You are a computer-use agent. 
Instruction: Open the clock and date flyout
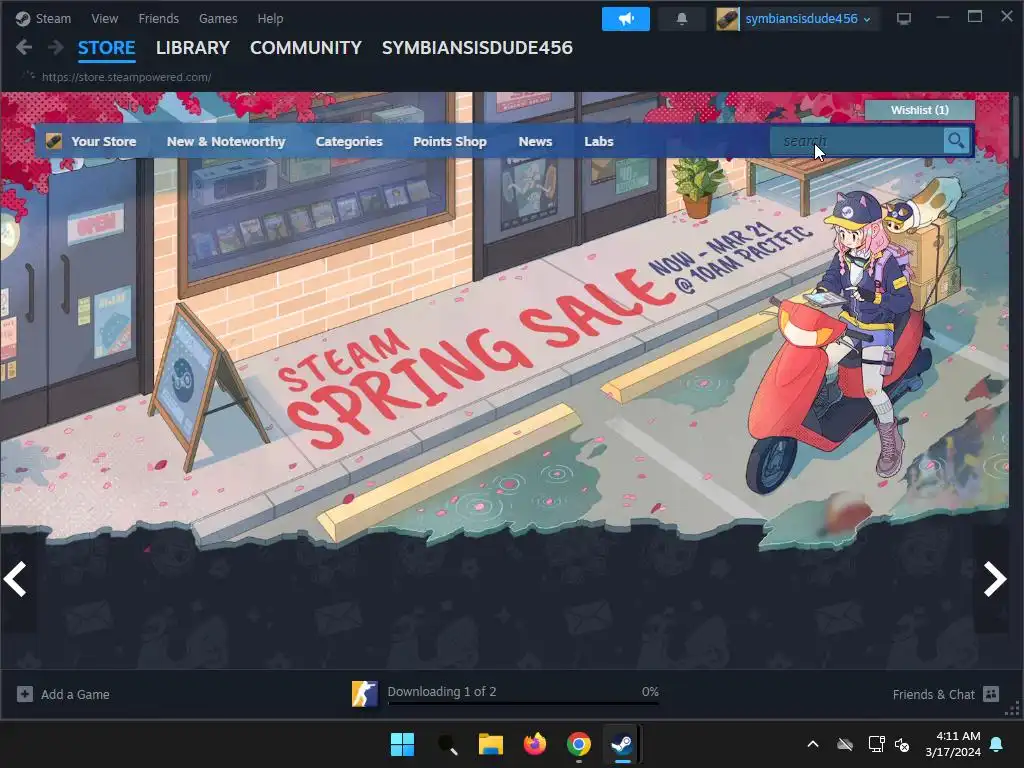click(x=953, y=744)
